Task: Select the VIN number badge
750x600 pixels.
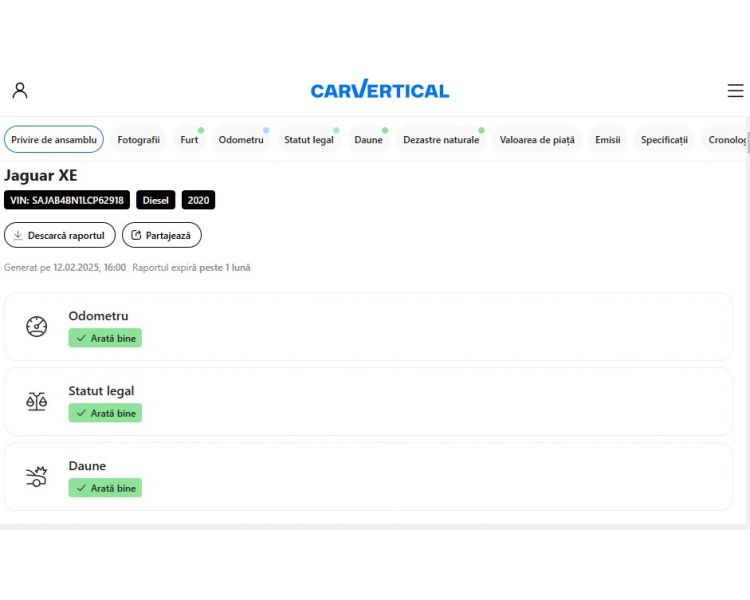Action: click(67, 200)
